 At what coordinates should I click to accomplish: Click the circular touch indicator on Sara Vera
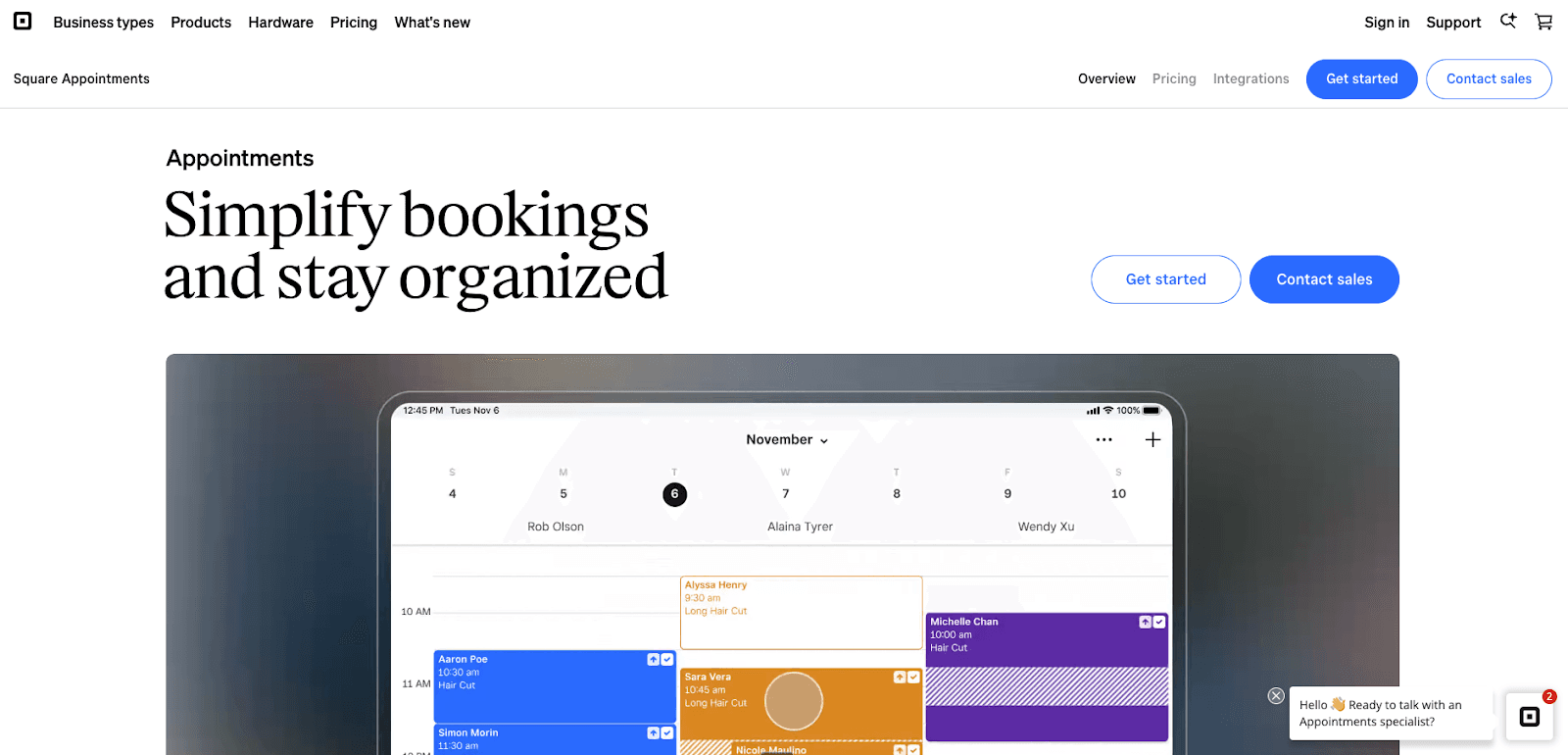[793, 701]
